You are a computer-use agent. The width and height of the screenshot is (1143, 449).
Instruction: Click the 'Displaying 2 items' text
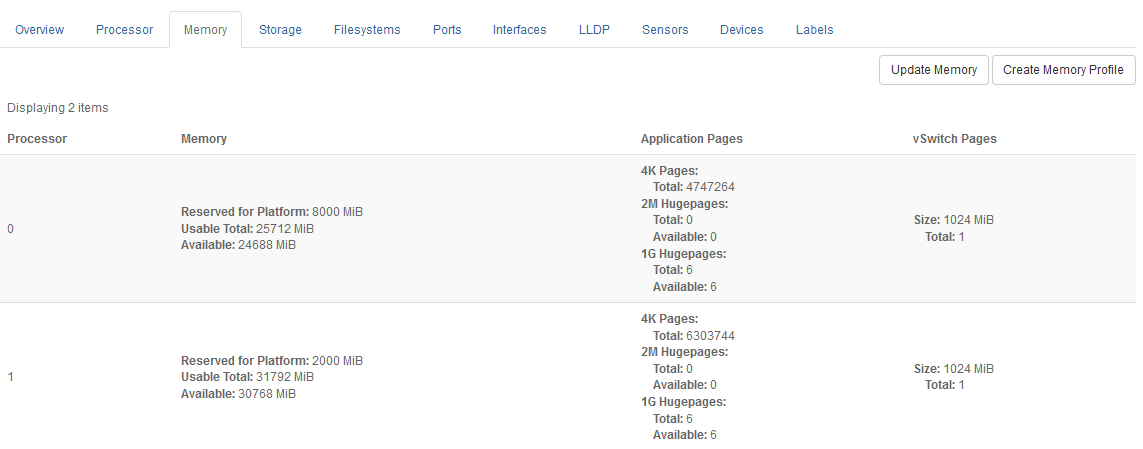[57, 108]
